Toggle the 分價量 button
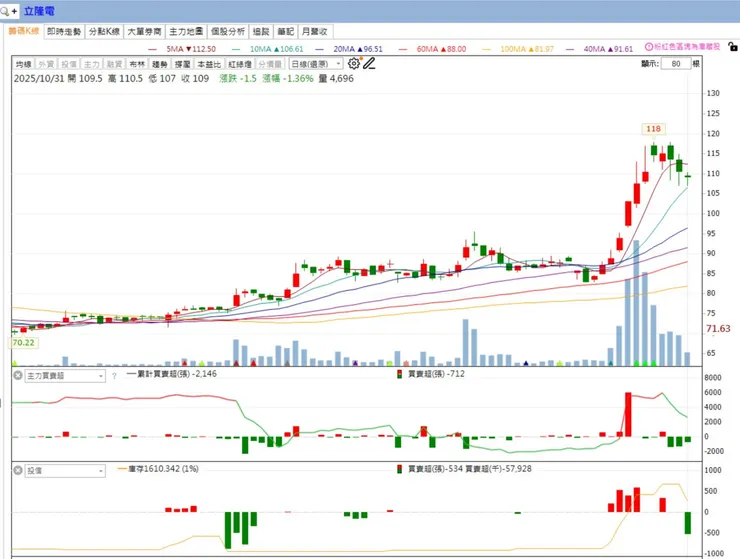 [270, 64]
